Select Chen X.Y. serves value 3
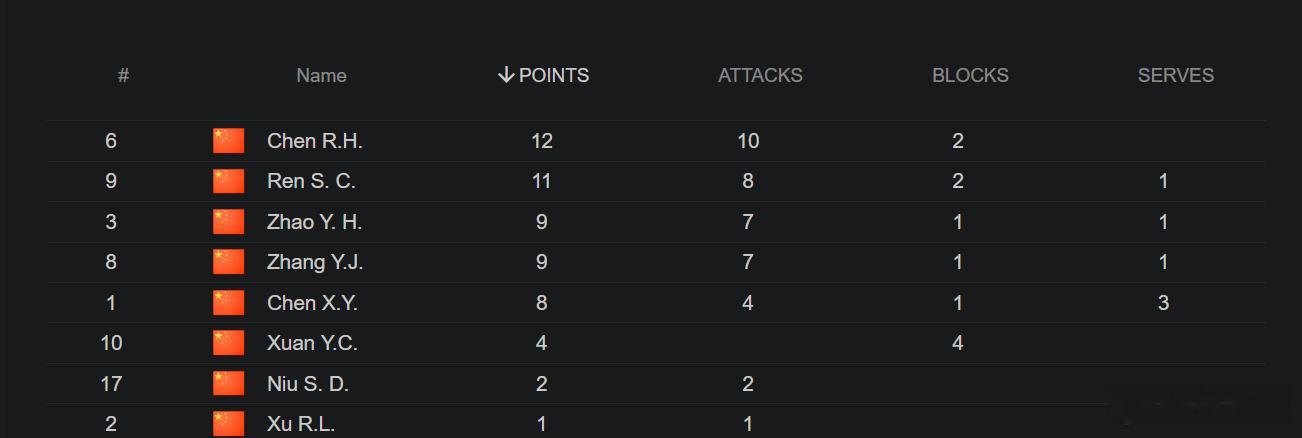1302x438 pixels. [x=1163, y=303]
